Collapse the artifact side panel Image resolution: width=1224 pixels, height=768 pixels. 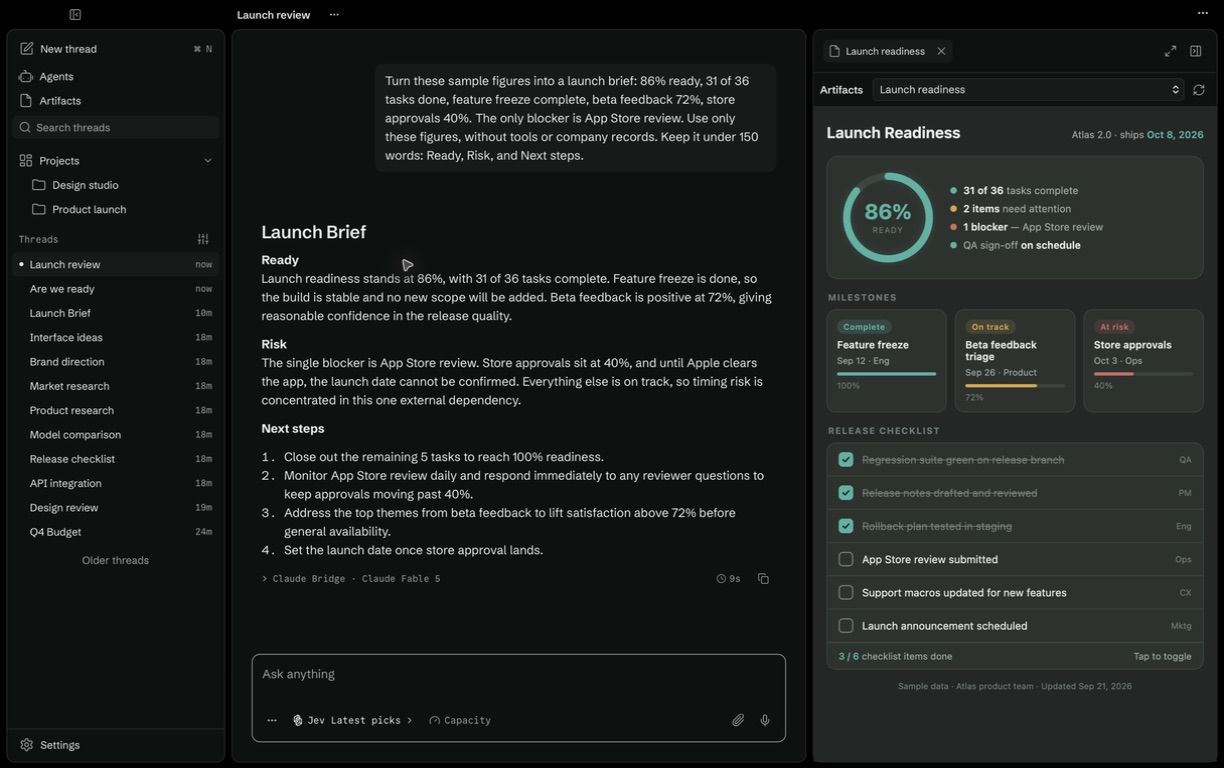tap(1195, 51)
